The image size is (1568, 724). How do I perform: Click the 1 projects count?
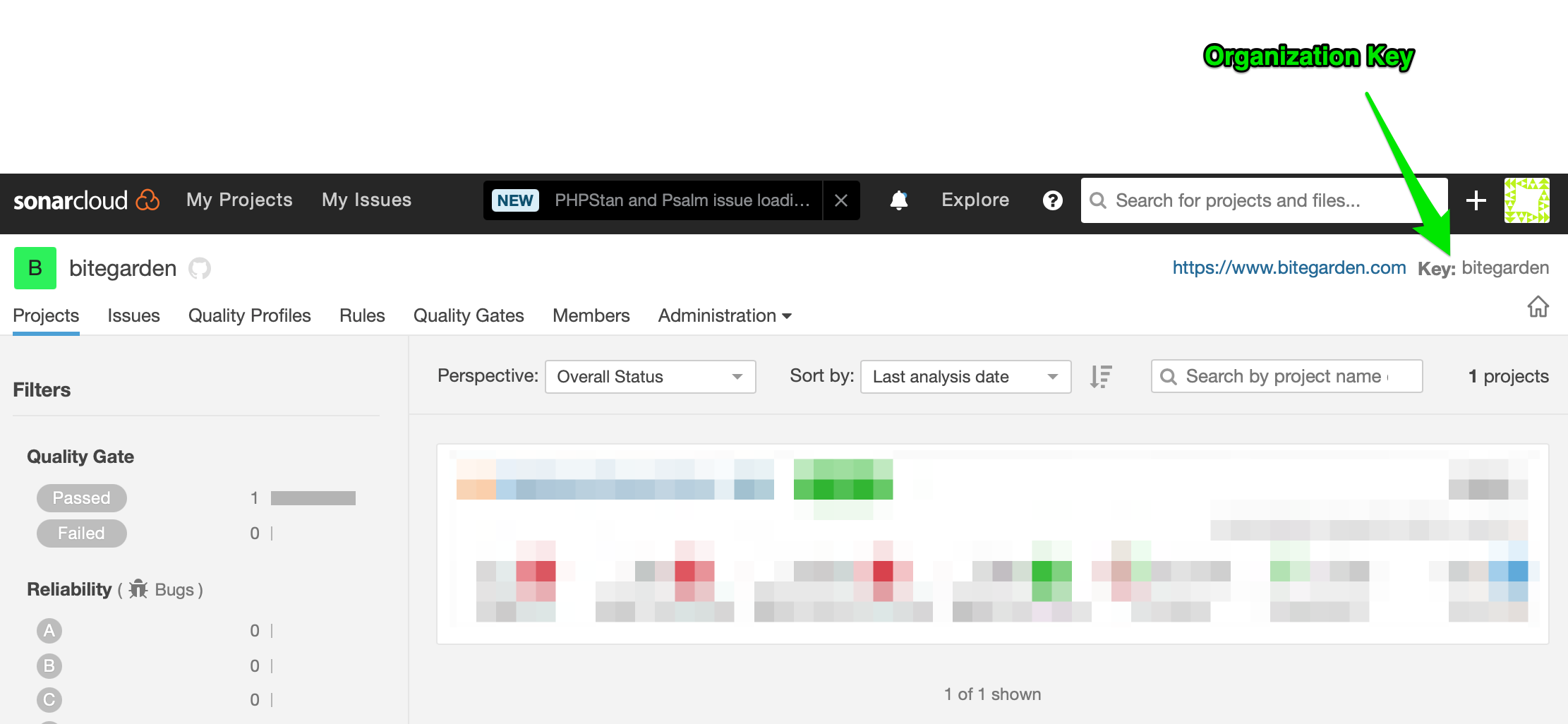pyautogui.click(x=1509, y=376)
